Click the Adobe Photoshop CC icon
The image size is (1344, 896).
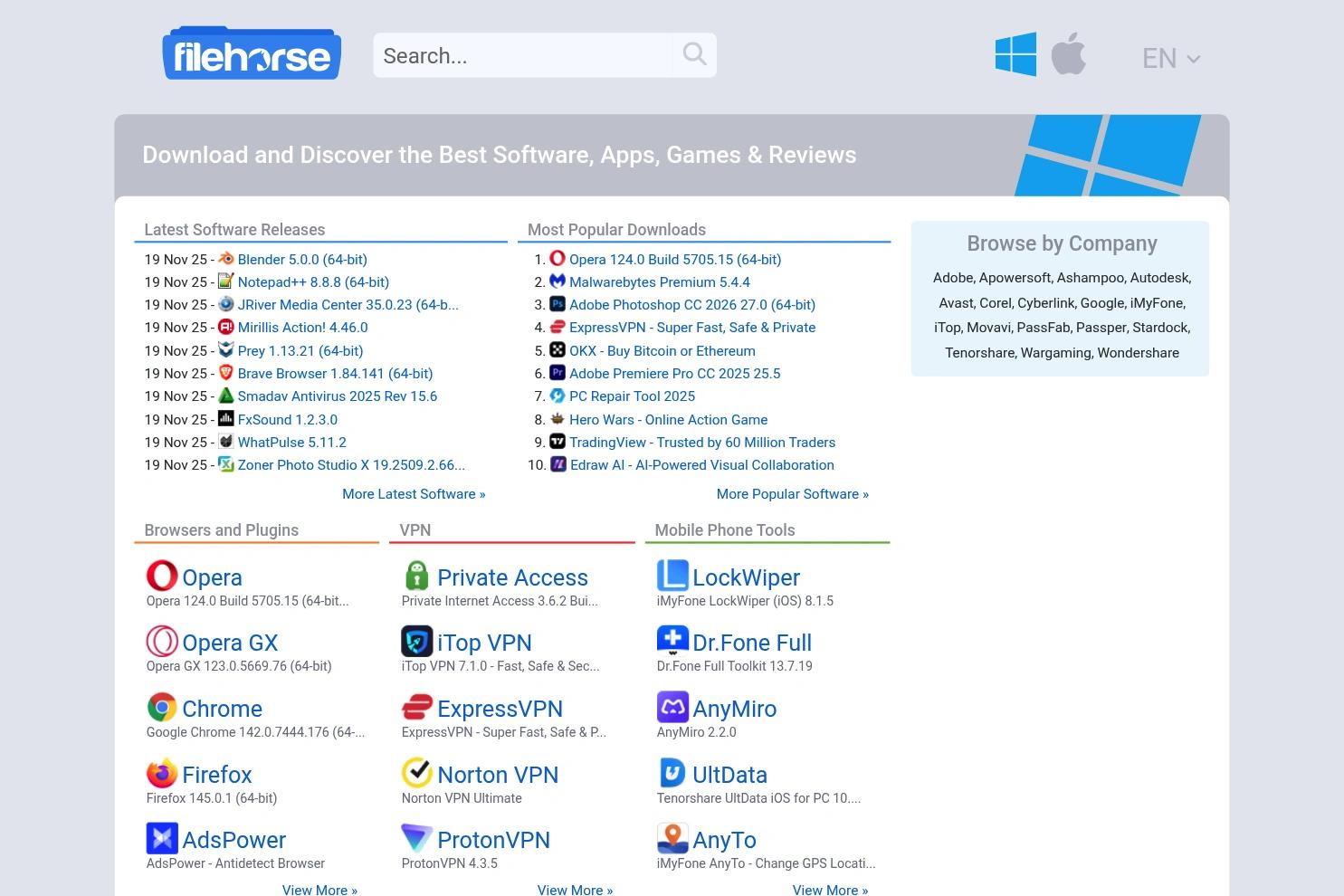click(558, 304)
